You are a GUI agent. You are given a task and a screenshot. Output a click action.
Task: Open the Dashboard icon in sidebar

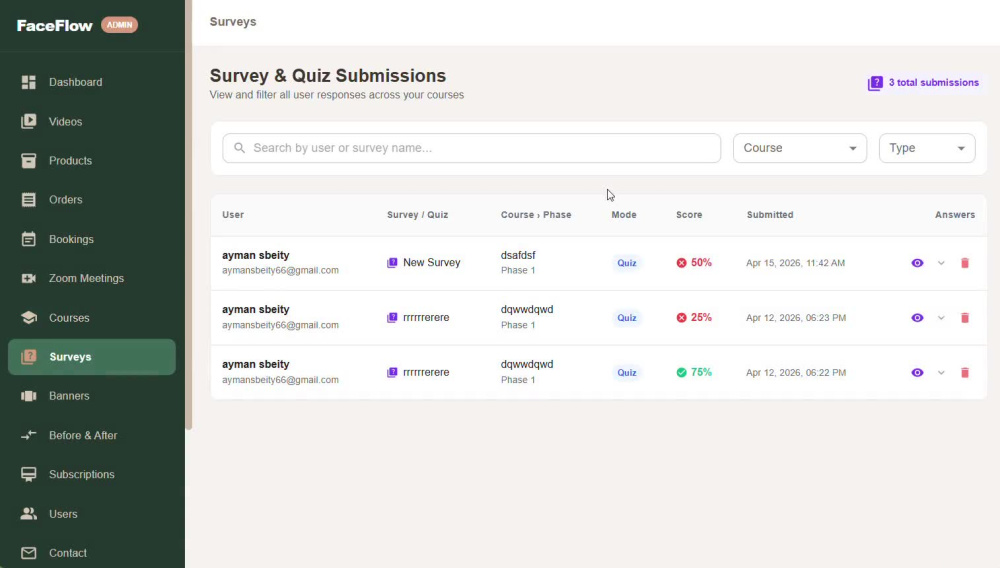click(x=29, y=82)
